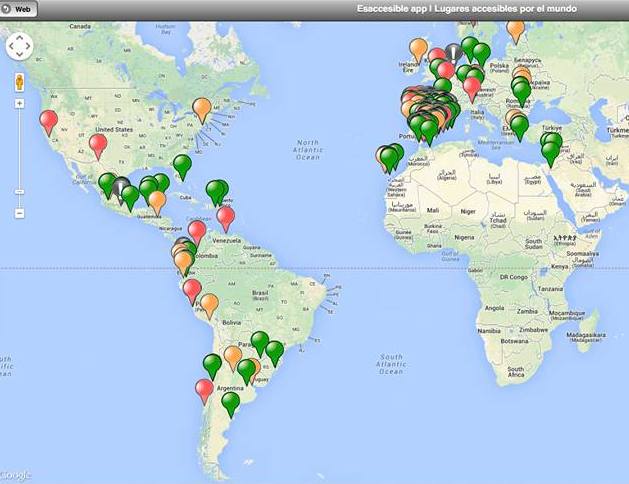Click the Google logo on the map

pos(15,476)
